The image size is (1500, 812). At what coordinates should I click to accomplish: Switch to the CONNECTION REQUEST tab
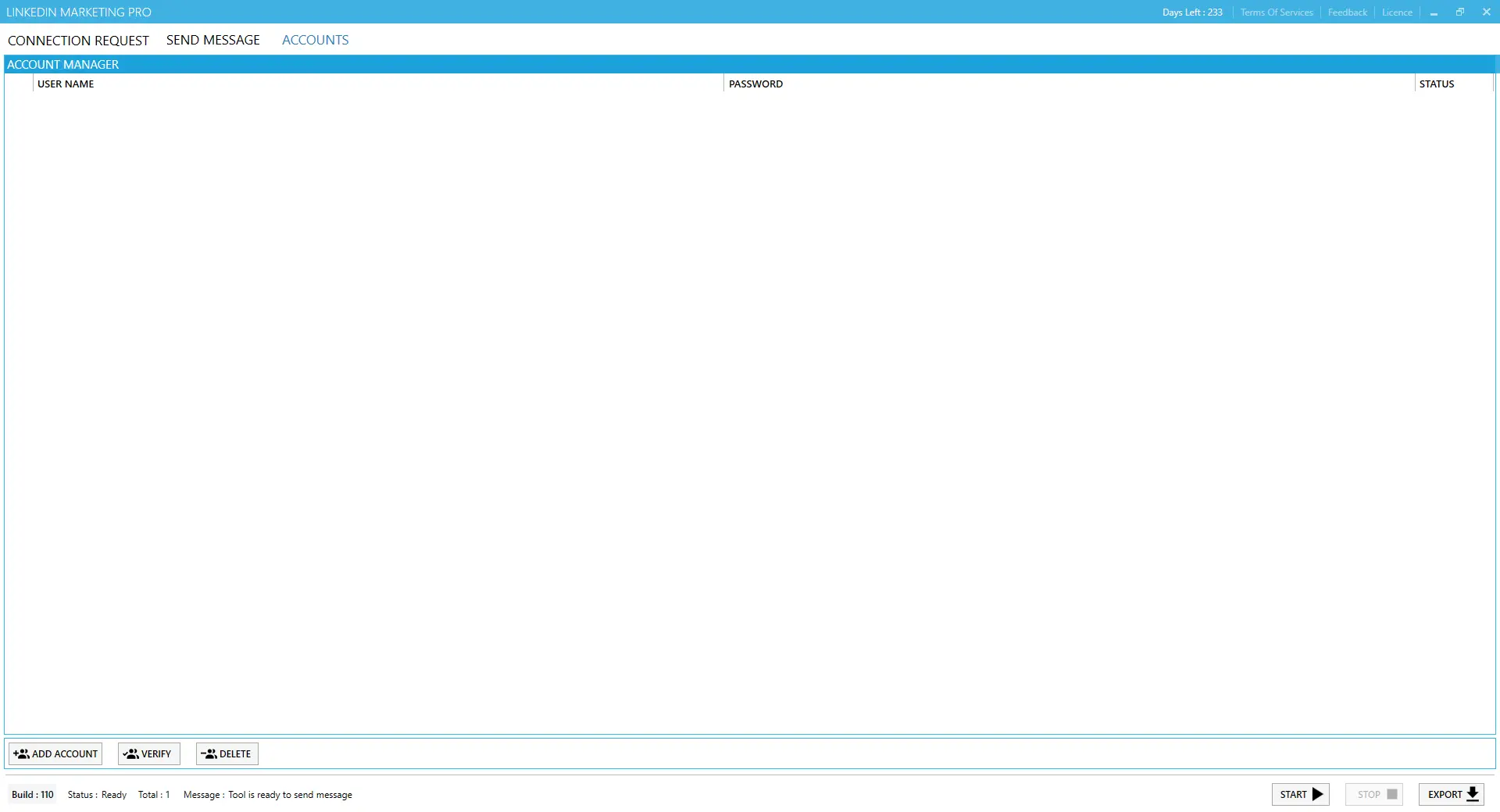[x=78, y=41]
